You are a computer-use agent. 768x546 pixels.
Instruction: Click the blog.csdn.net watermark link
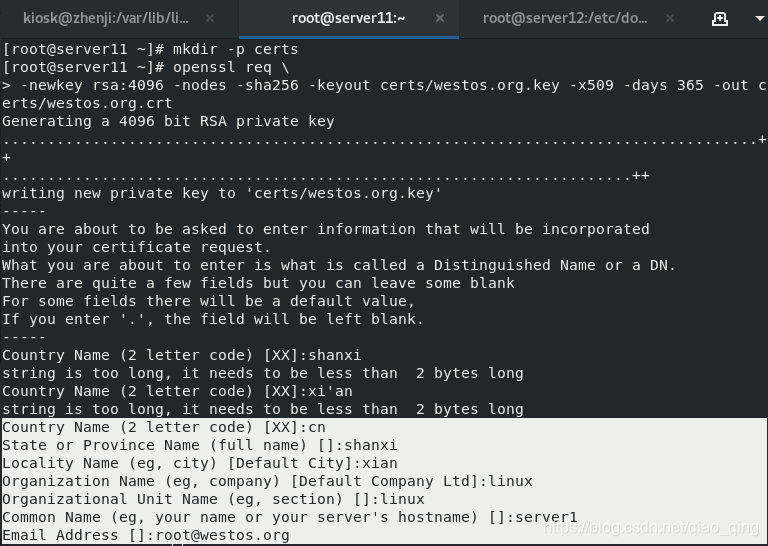pyautogui.click(x=651, y=527)
